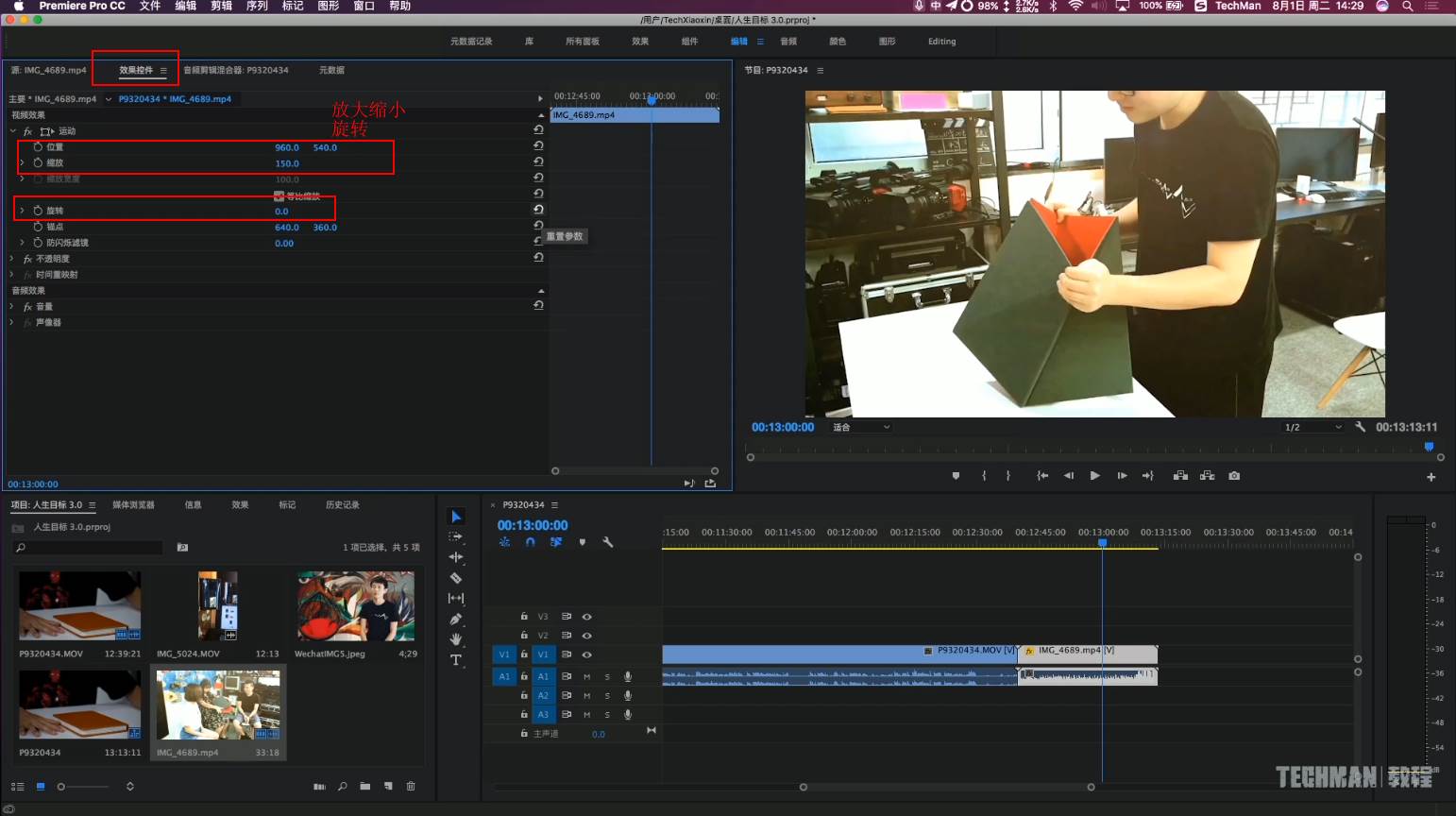1456x816 pixels.
Task: Select the Type tool
Action: click(x=456, y=660)
